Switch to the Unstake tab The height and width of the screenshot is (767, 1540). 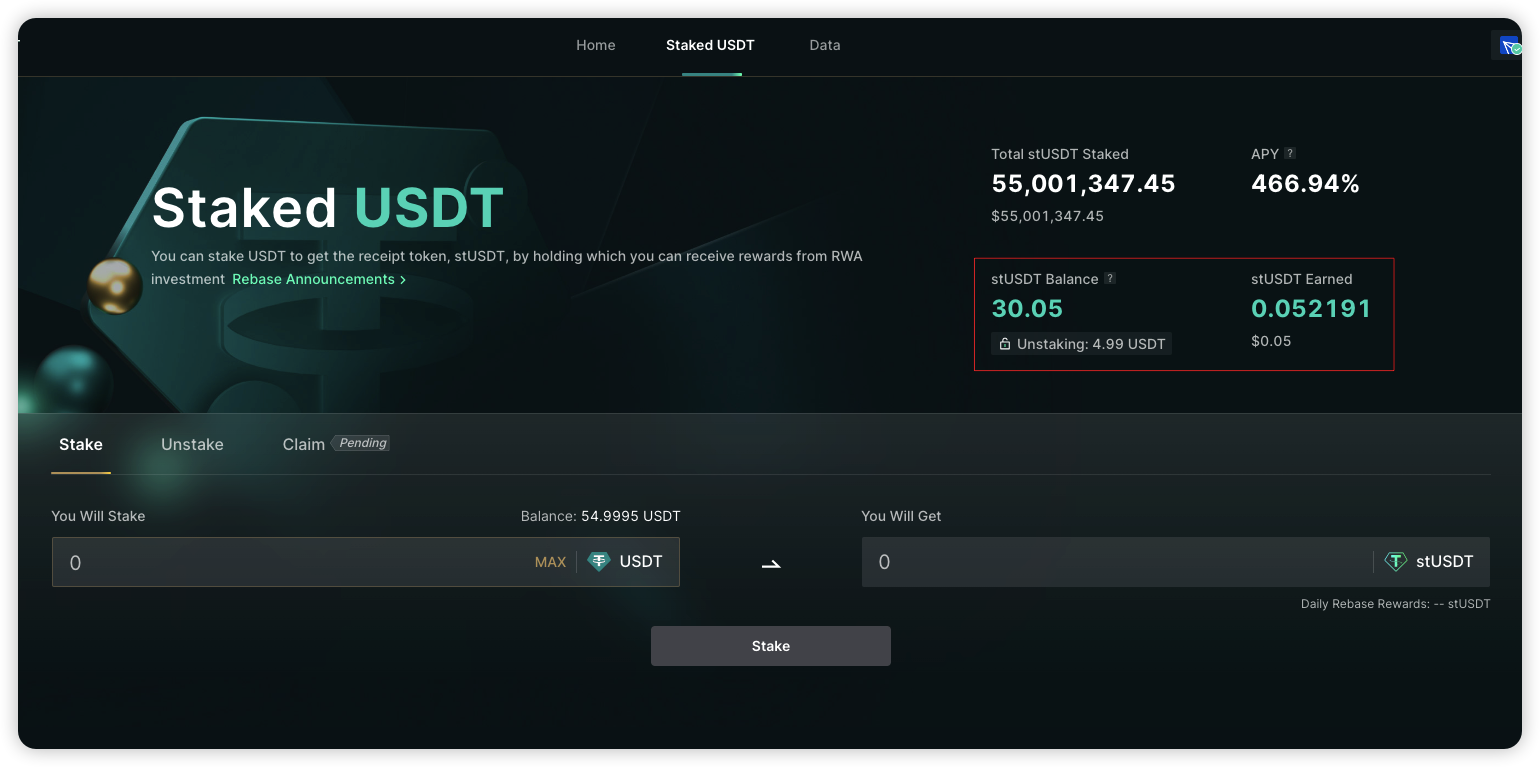(x=192, y=444)
